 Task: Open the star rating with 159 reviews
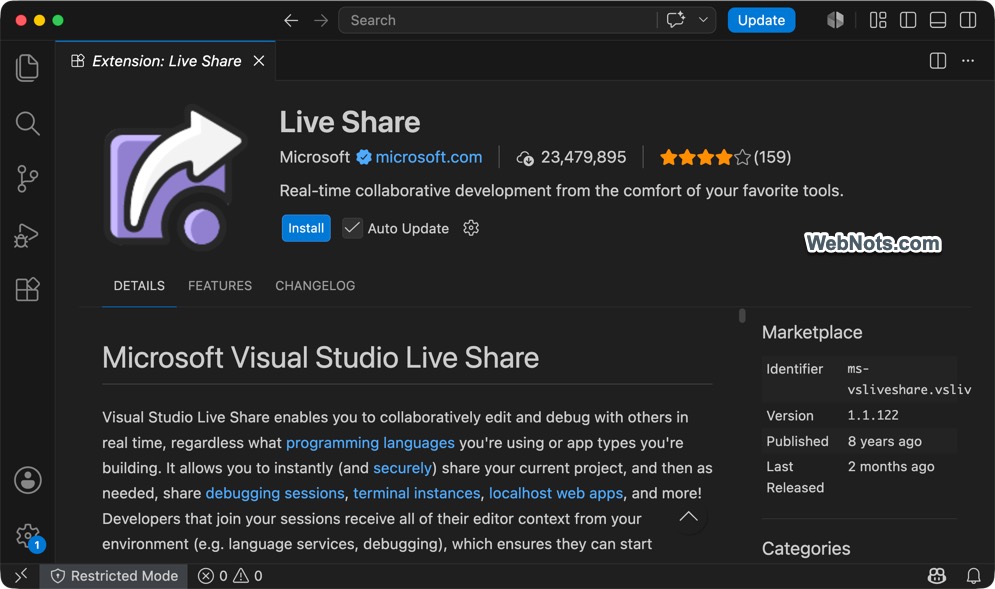[725, 157]
